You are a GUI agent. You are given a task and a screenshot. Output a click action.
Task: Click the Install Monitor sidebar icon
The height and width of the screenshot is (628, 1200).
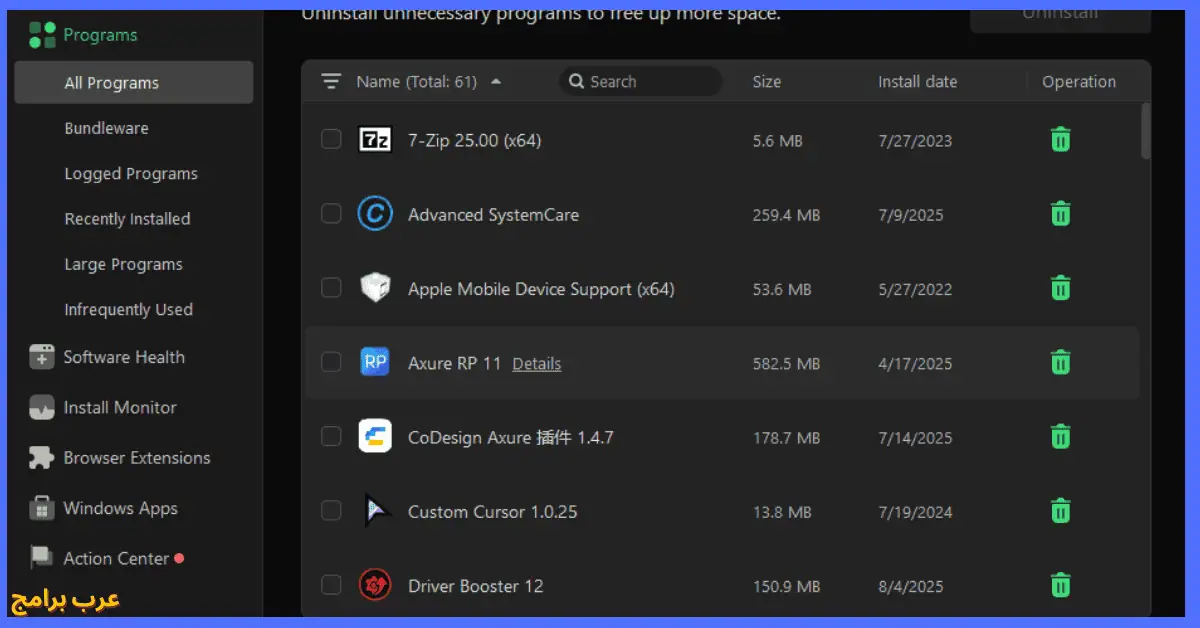pos(42,408)
